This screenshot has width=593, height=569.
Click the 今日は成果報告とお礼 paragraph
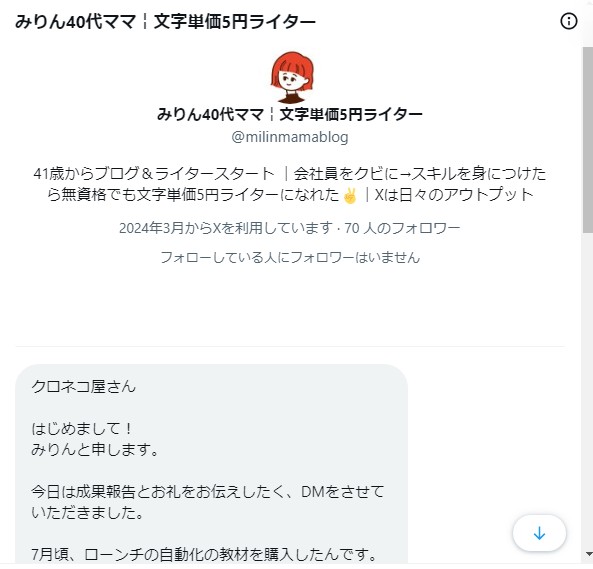208,503
